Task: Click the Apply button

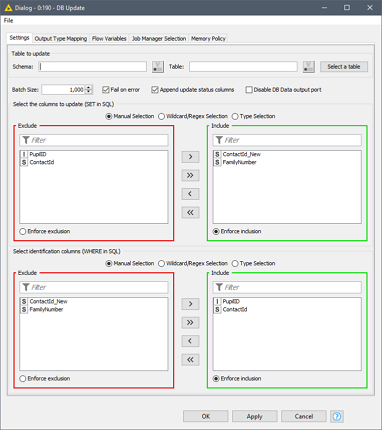Action: (255, 416)
